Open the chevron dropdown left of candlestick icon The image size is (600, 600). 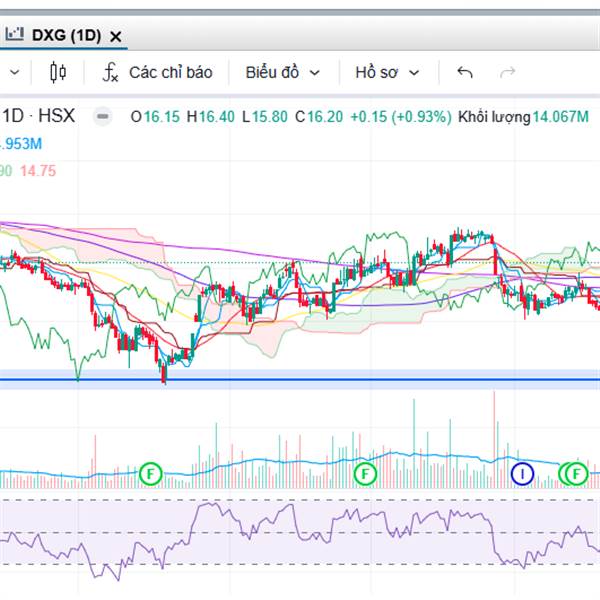click(x=15, y=72)
